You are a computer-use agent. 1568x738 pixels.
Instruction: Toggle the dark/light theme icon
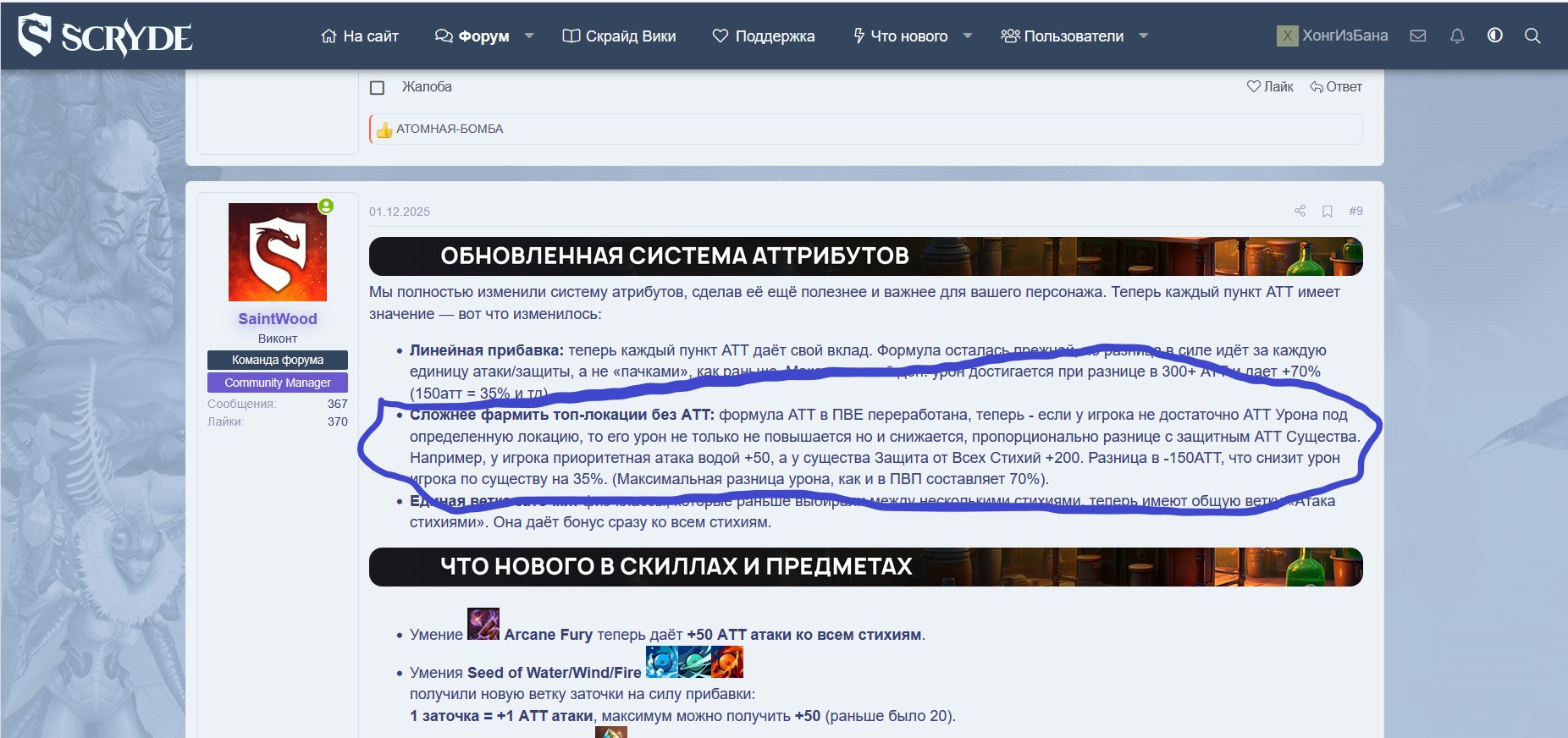pos(1495,36)
